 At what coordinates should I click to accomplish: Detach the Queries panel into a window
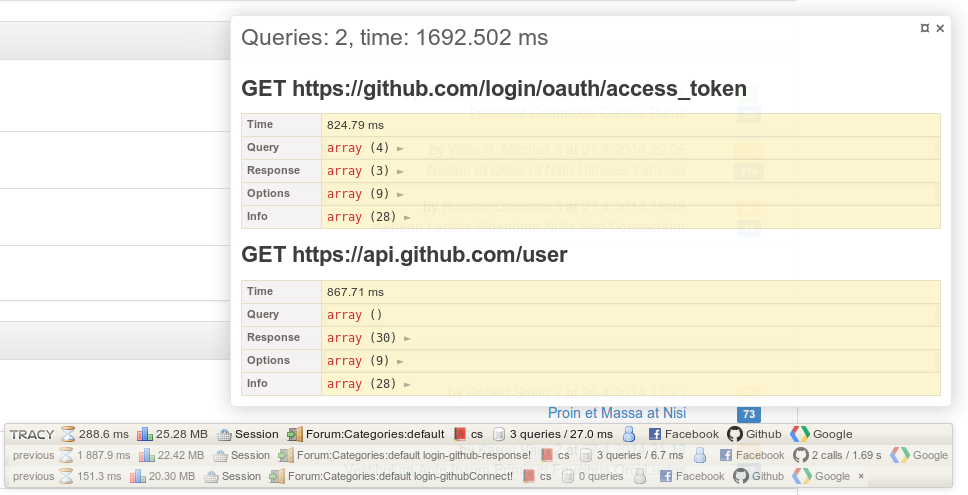pos(925,28)
